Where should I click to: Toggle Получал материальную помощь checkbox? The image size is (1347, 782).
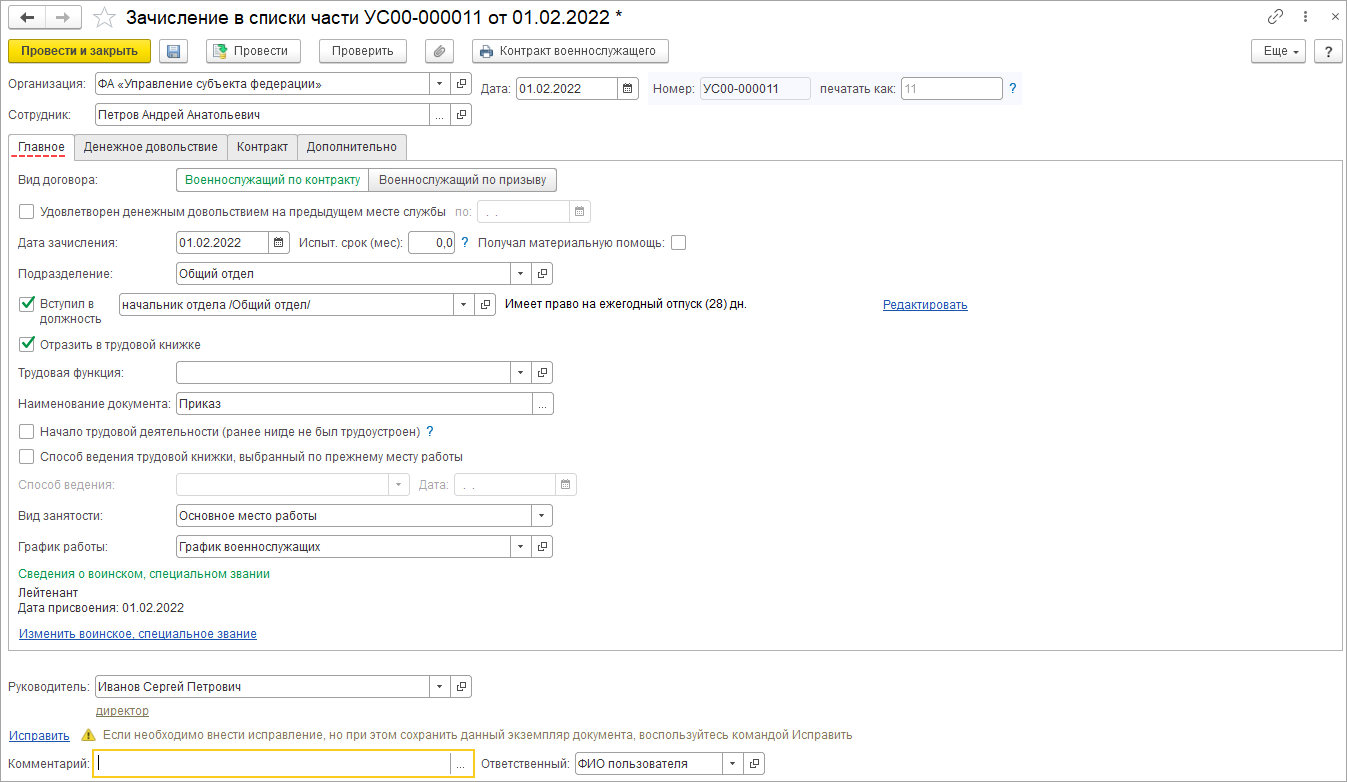678,242
